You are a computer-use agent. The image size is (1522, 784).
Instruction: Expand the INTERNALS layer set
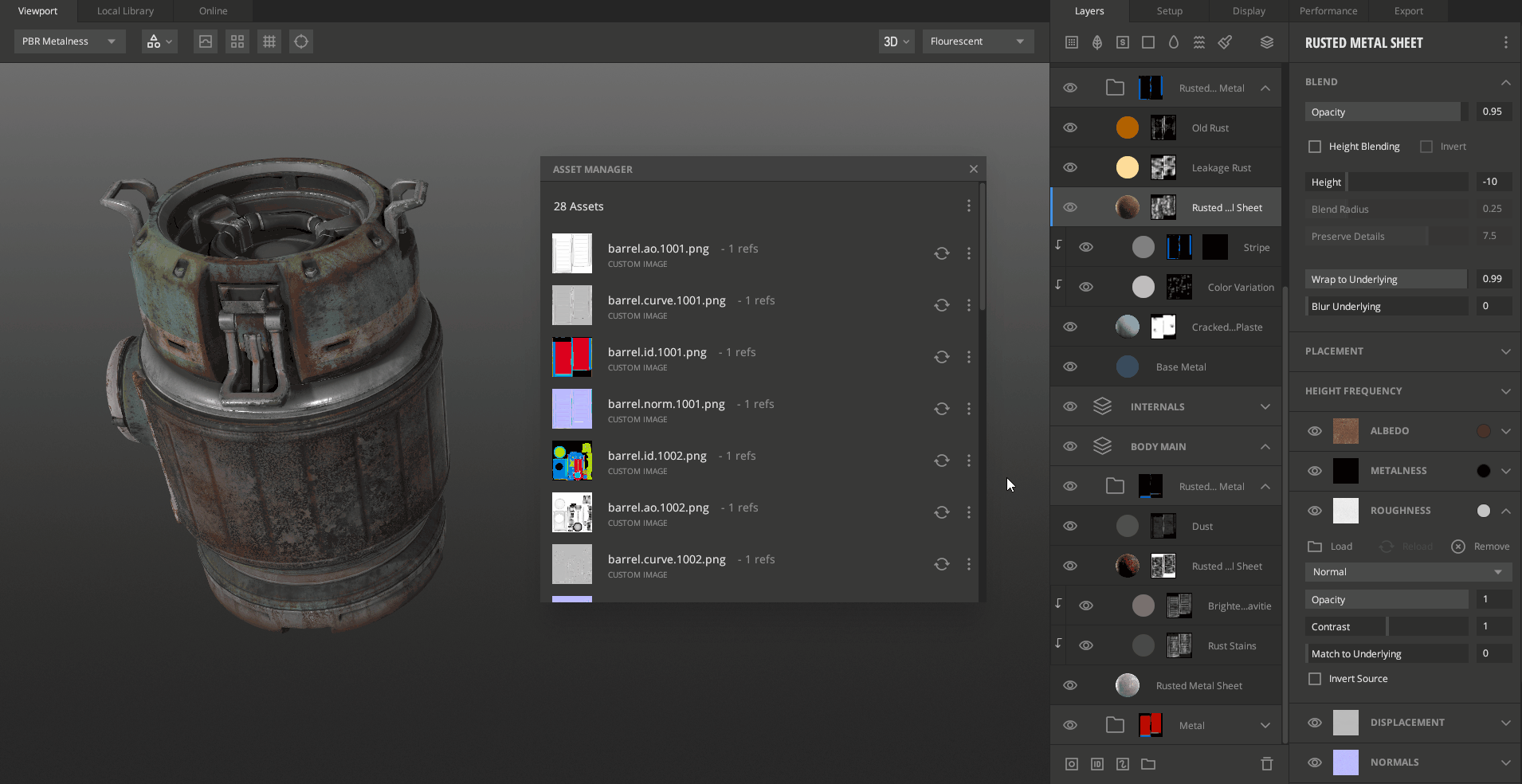point(1265,407)
